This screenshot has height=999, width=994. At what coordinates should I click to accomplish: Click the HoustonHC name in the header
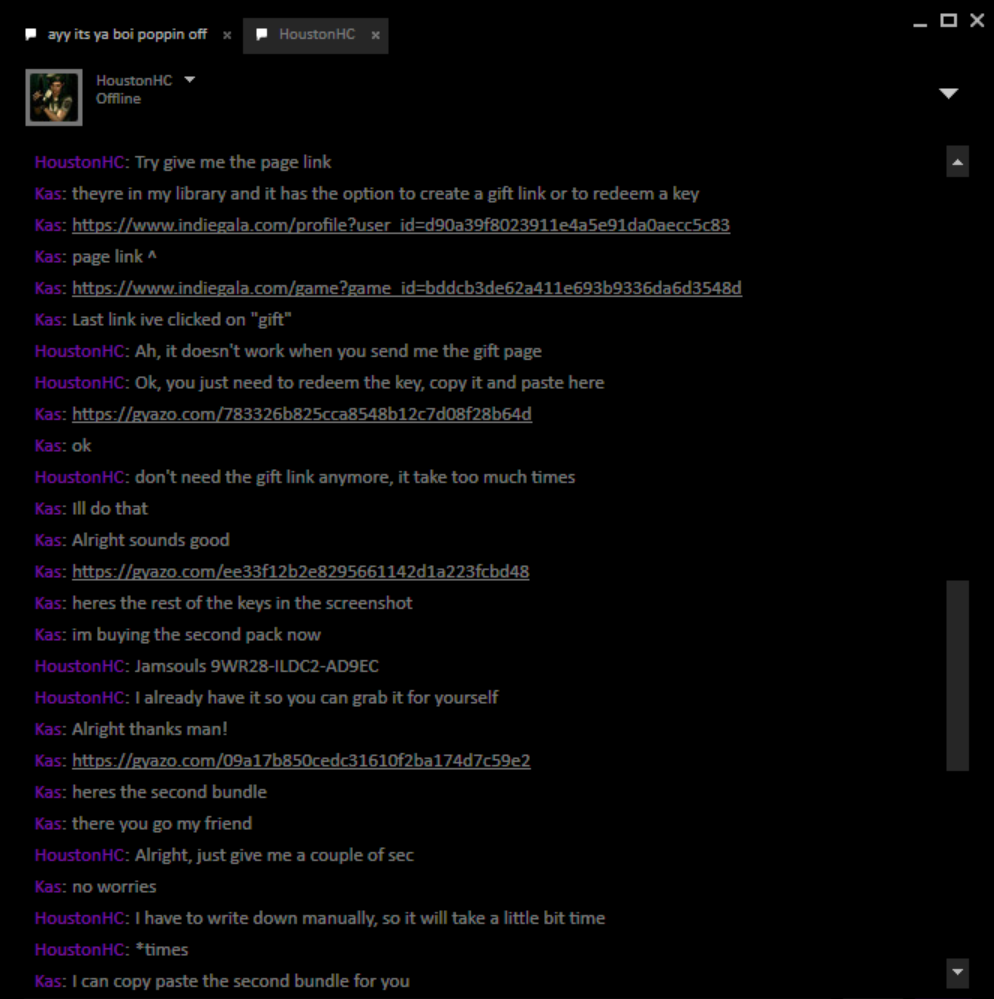click(x=134, y=80)
